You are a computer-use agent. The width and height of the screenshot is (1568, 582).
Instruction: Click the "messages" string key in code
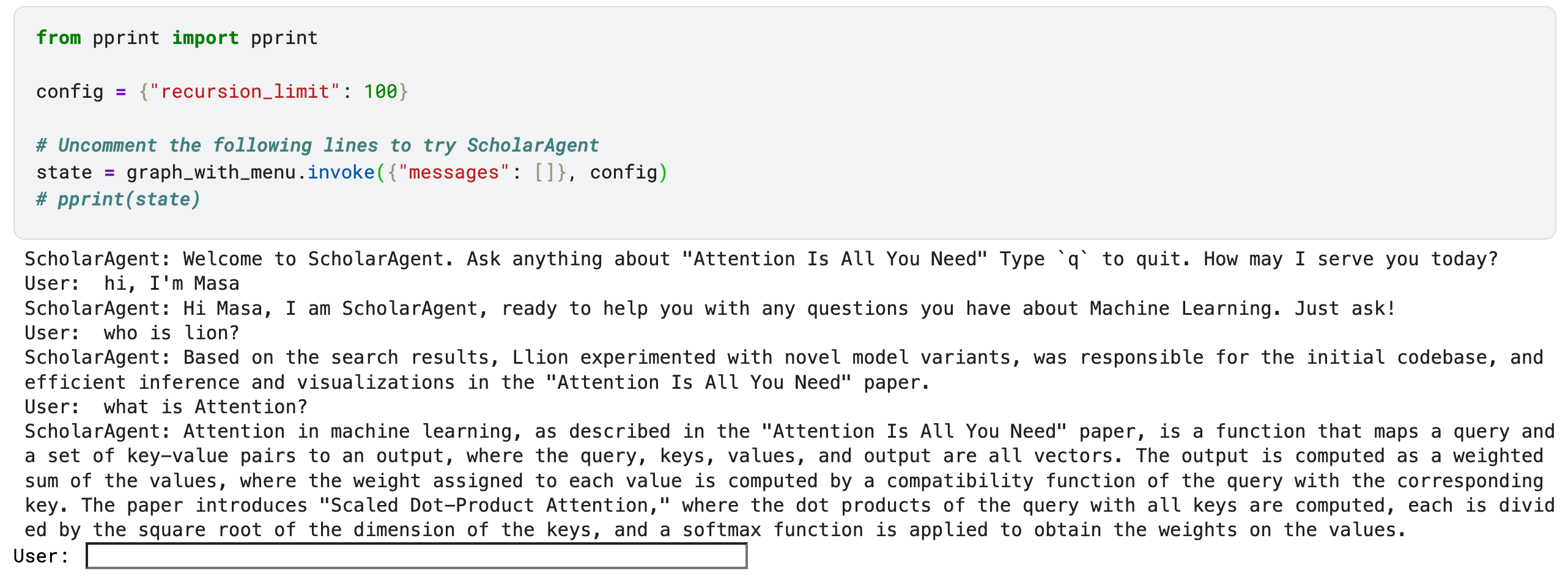[x=454, y=172]
